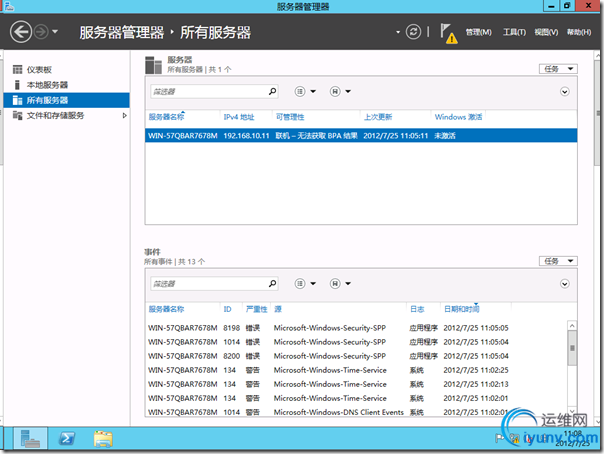Open the view-options dropdown arrow beside refresh
This screenshot has width=604, height=454.
pyautogui.click(x=398, y=32)
